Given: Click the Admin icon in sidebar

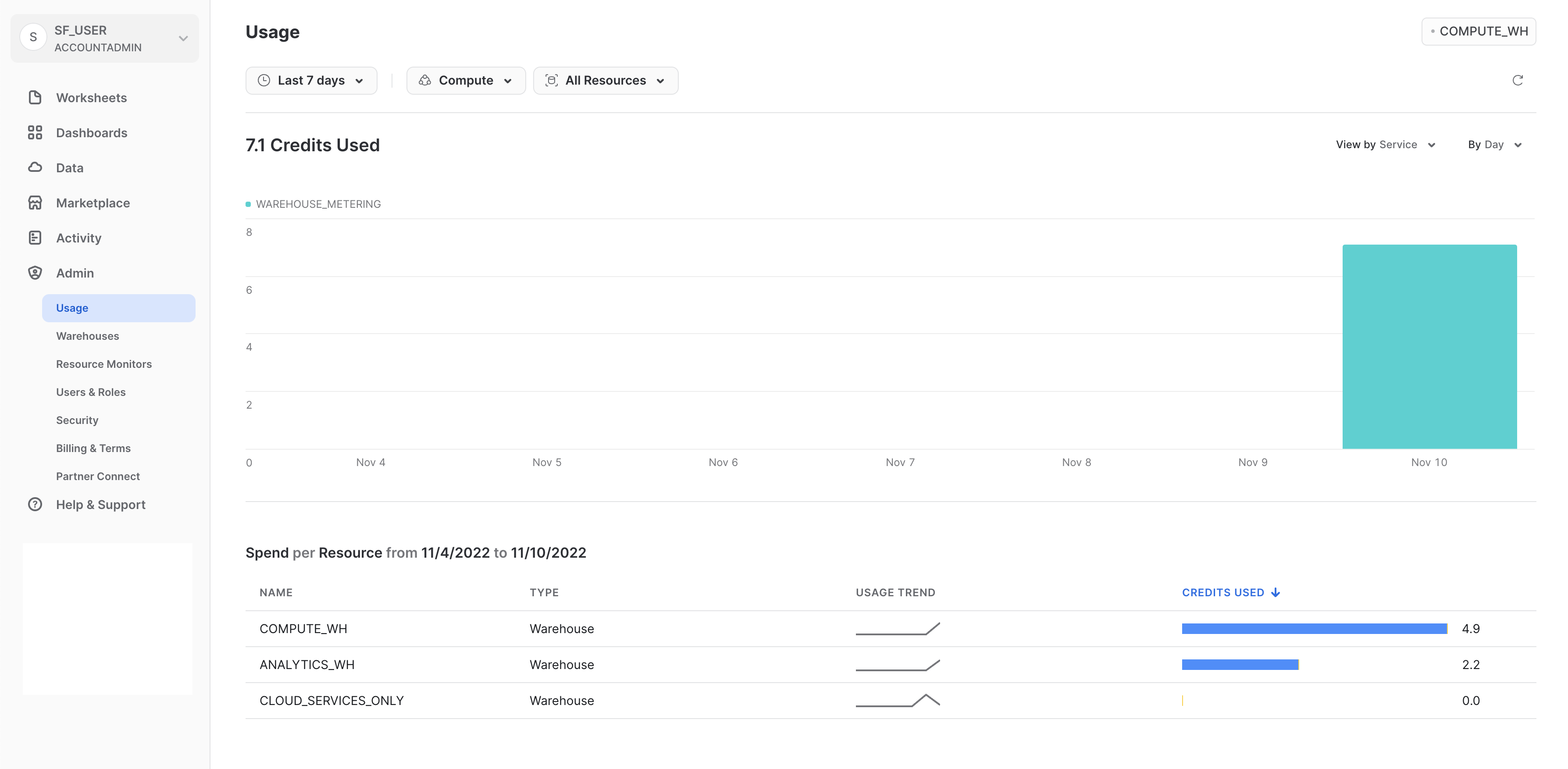Looking at the screenshot, I should click(x=35, y=272).
